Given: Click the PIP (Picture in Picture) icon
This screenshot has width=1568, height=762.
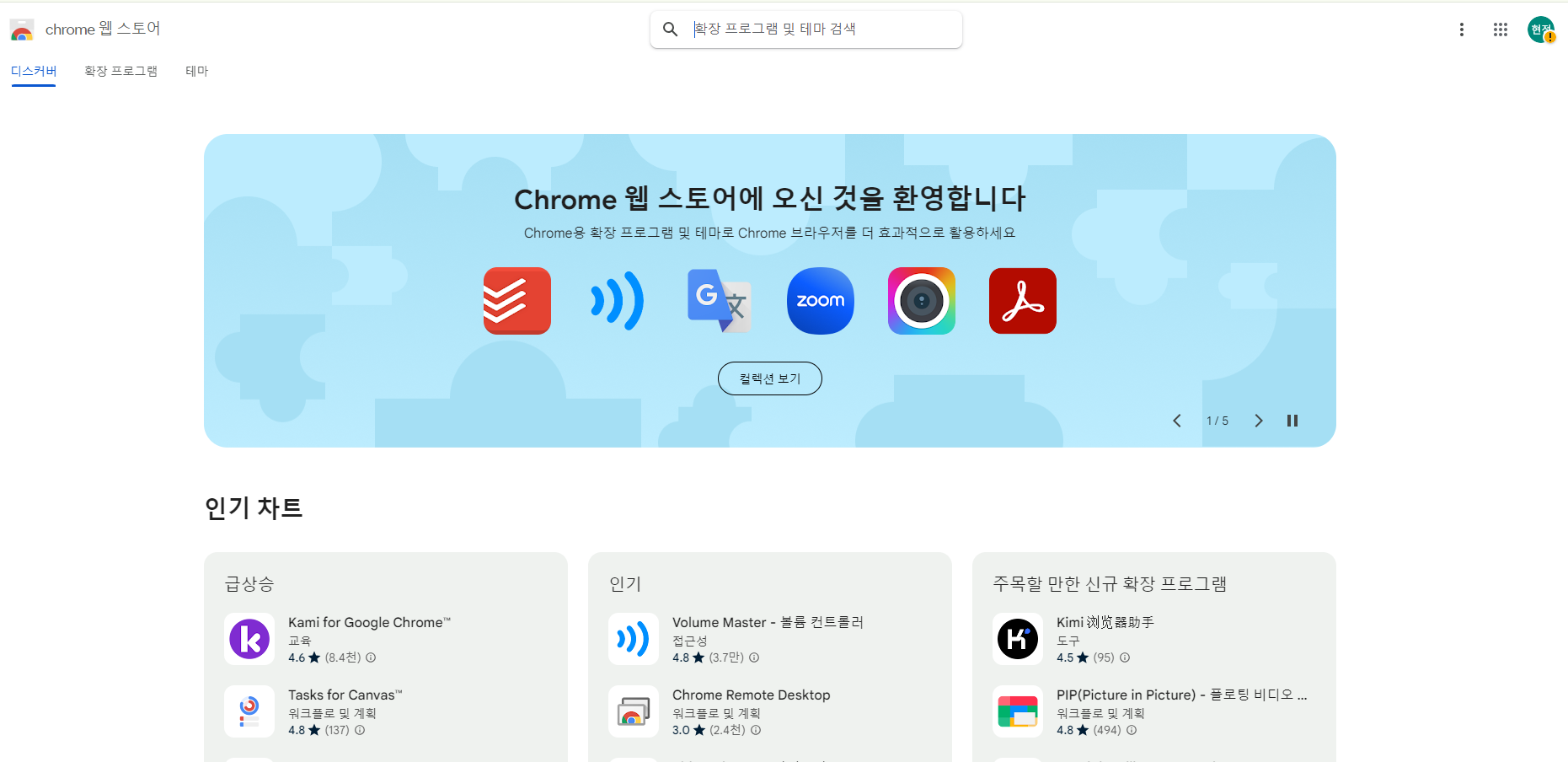Looking at the screenshot, I should [1018, 711].
